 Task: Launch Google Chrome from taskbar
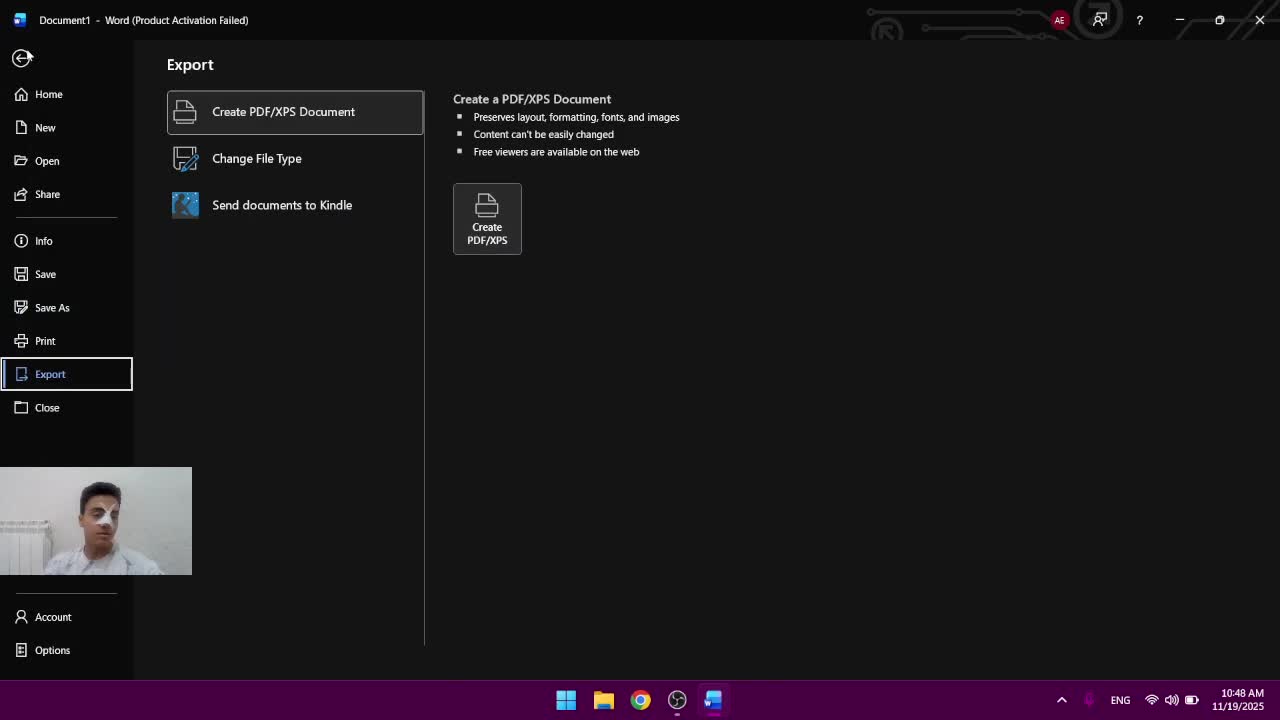coord(640,700)
